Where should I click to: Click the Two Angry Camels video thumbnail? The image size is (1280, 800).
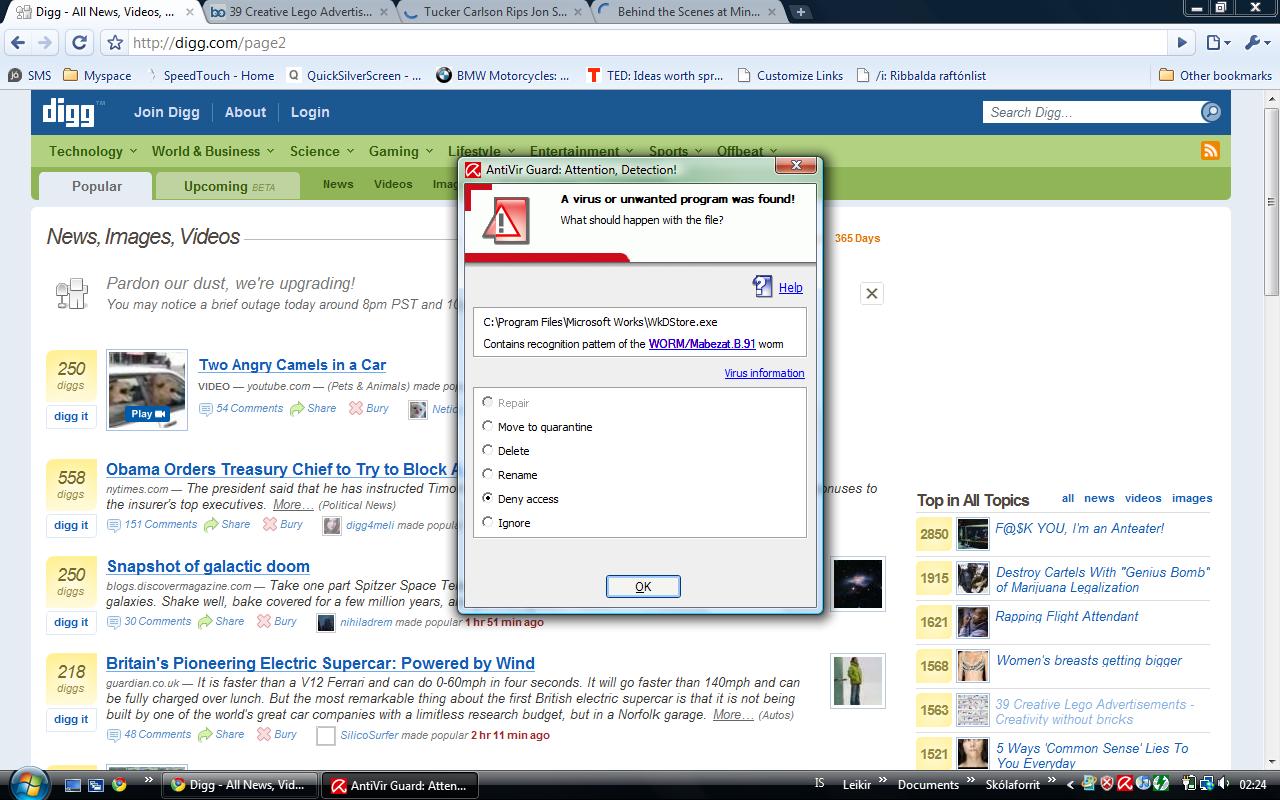(x=147, y=389)
